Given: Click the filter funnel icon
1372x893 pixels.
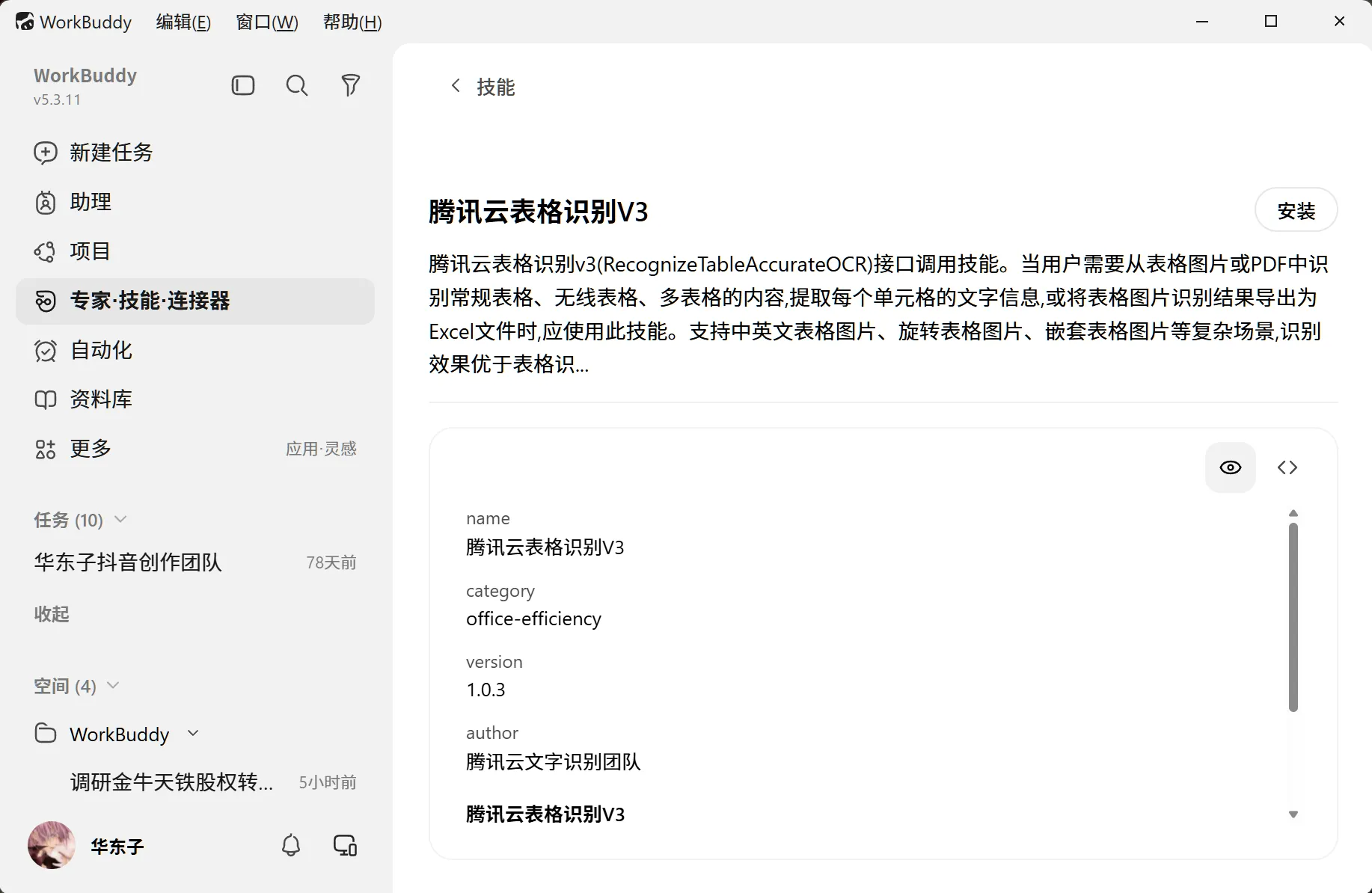Looking at the screenshot, I should click(x=351, y=85).
